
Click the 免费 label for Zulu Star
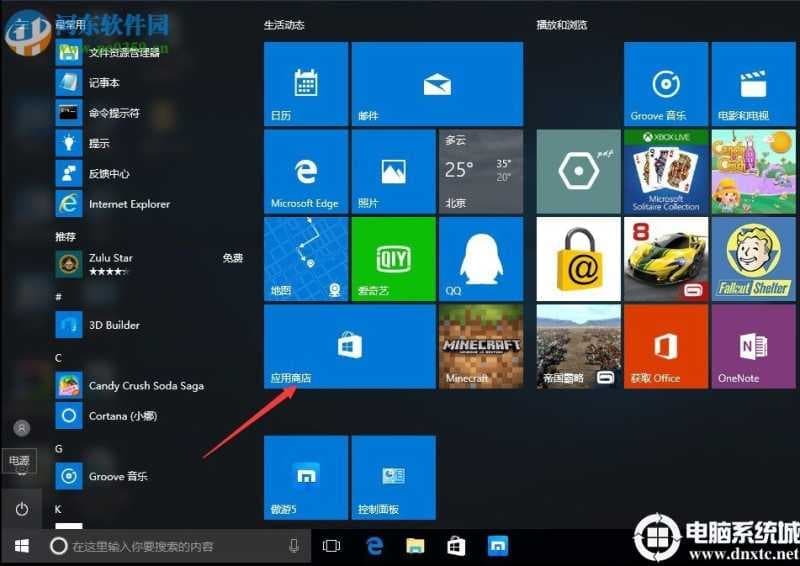point(233,258)
